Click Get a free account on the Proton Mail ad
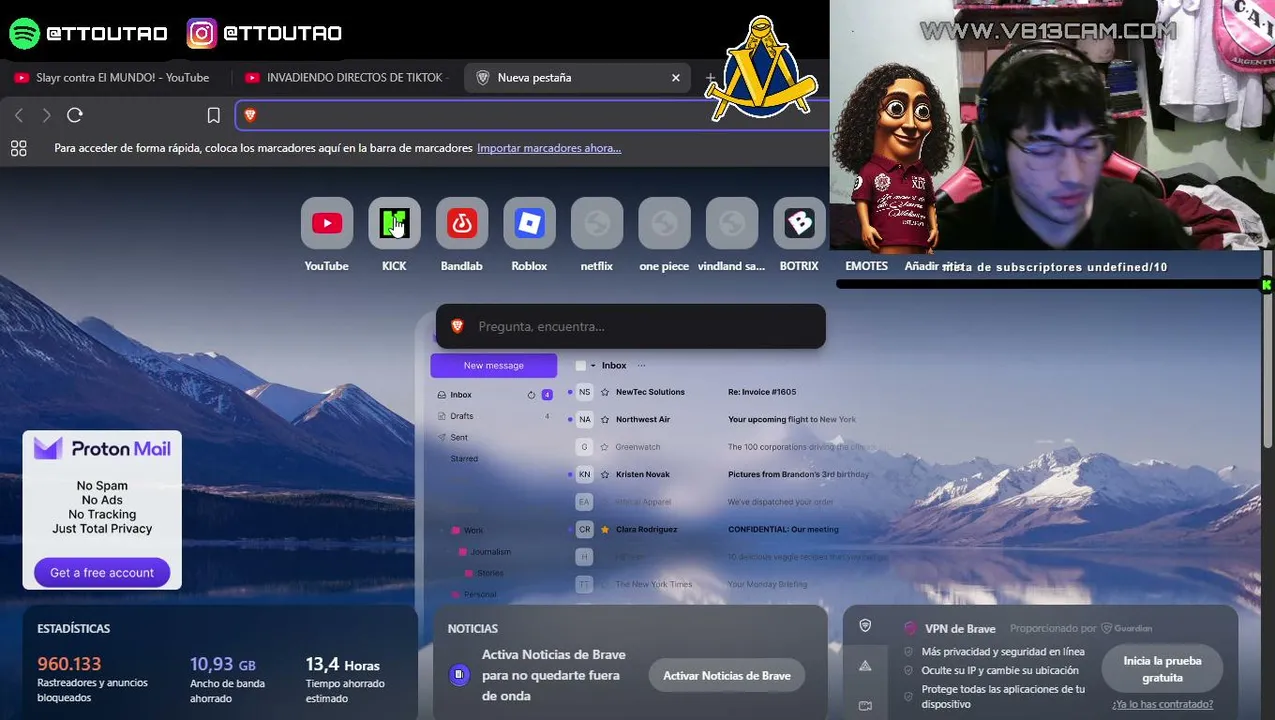This screenshot has width=1275, height=720. (102, 573)
